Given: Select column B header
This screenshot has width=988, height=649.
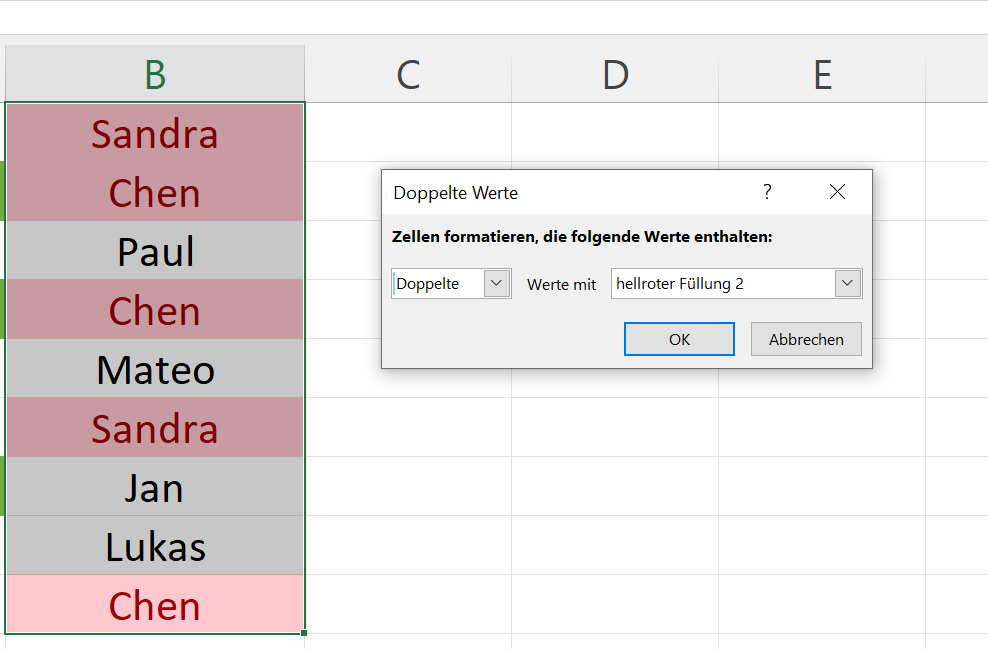Looking at the screenshot, I should (155, 74).
